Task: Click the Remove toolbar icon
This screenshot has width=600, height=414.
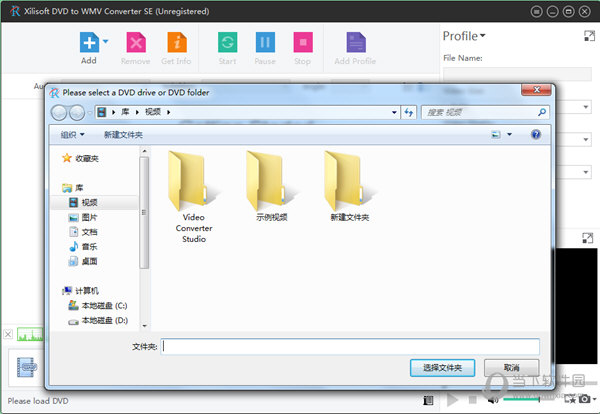Action: click(136, 42)
